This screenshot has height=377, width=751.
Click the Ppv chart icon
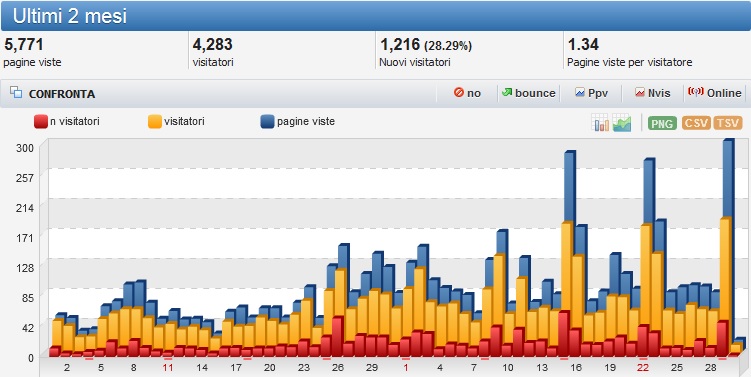[580, 93]
